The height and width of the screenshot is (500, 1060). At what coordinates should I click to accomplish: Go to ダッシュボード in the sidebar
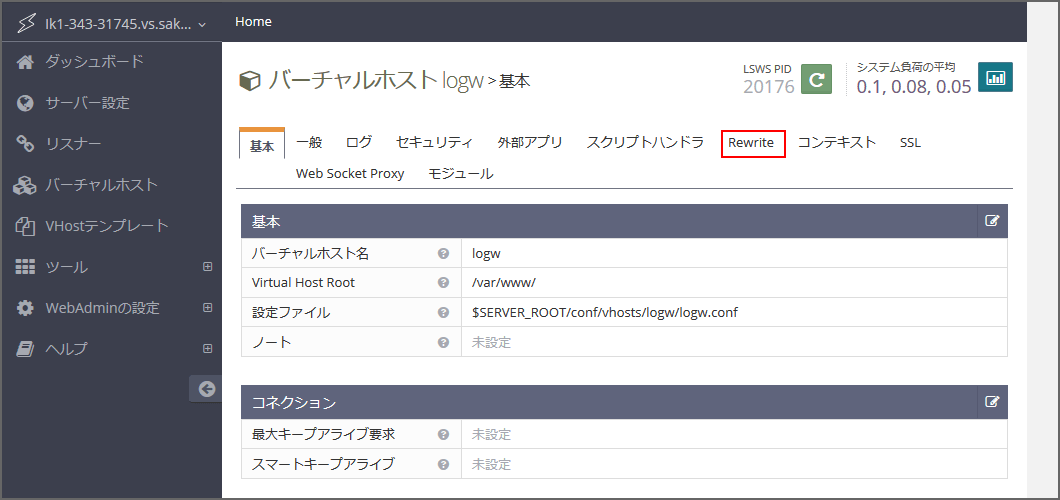[94, 62]
